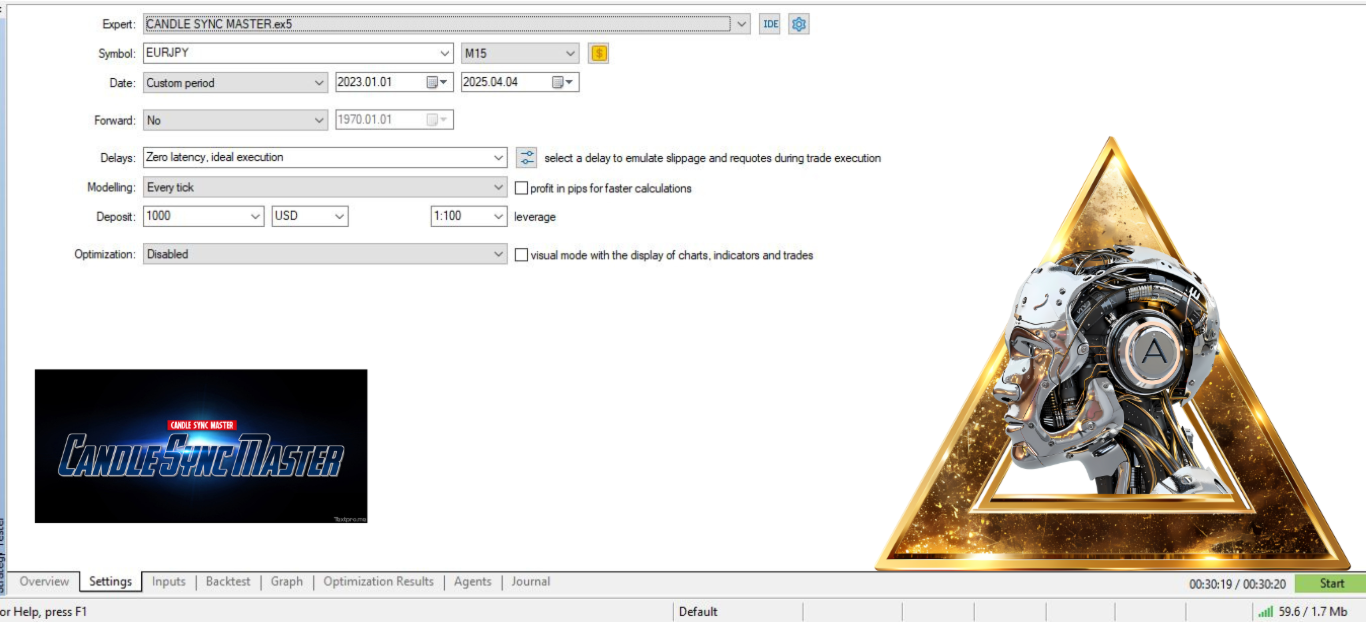Click the Candle Sync Master banner image
Image resolution: width=1366 pixels, height=622 pixels.
point(201,446)
